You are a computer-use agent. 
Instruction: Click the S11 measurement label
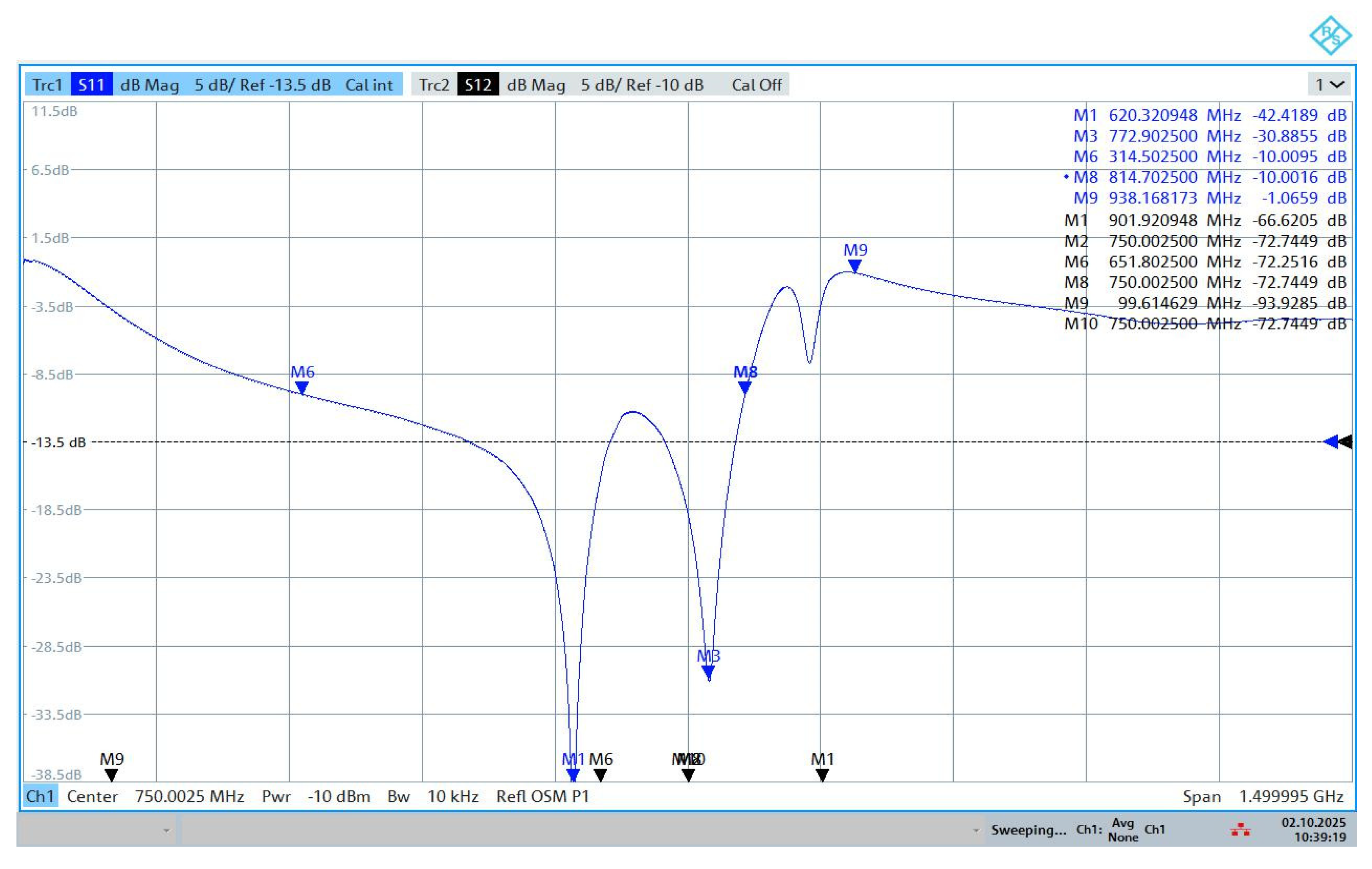(91, 84)
